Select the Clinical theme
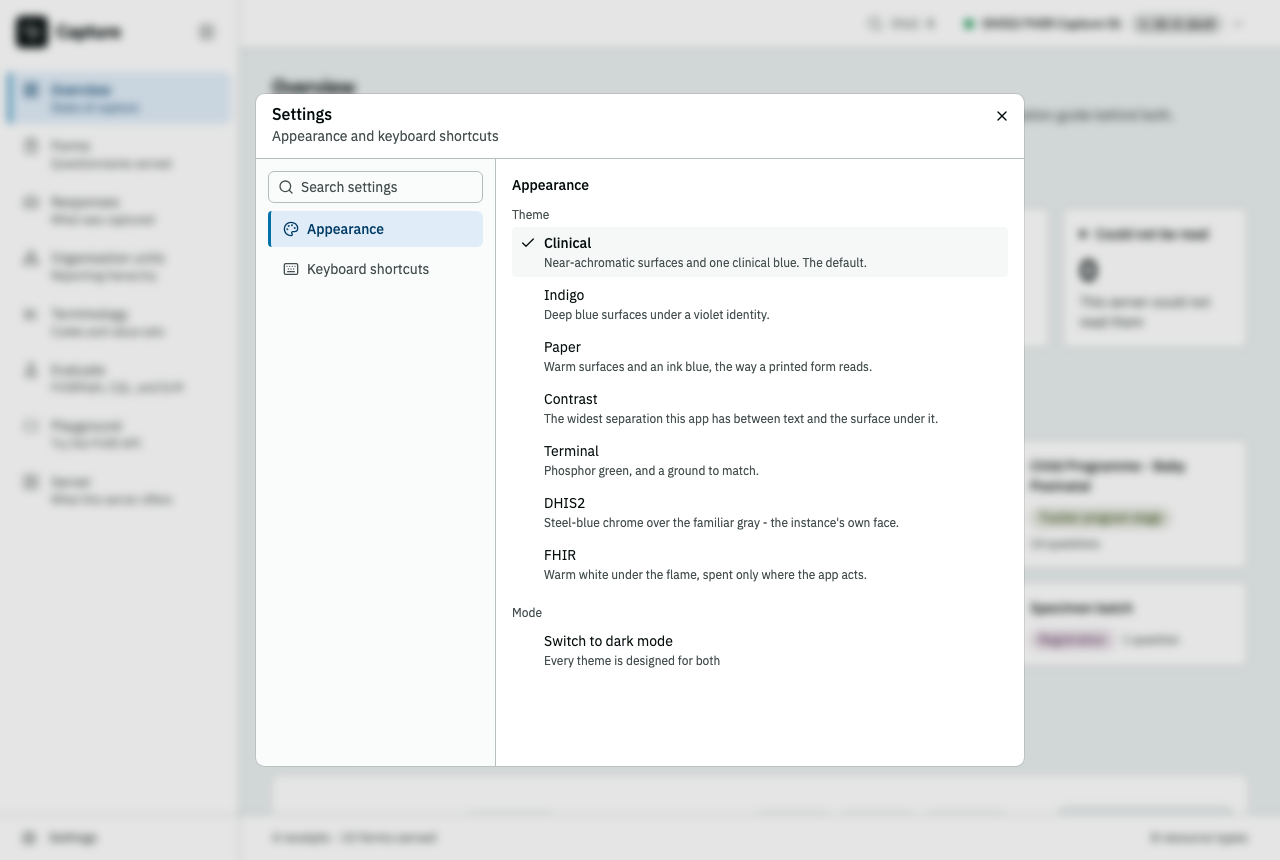The image size is (1280, 860). click(x=760, y=252)
